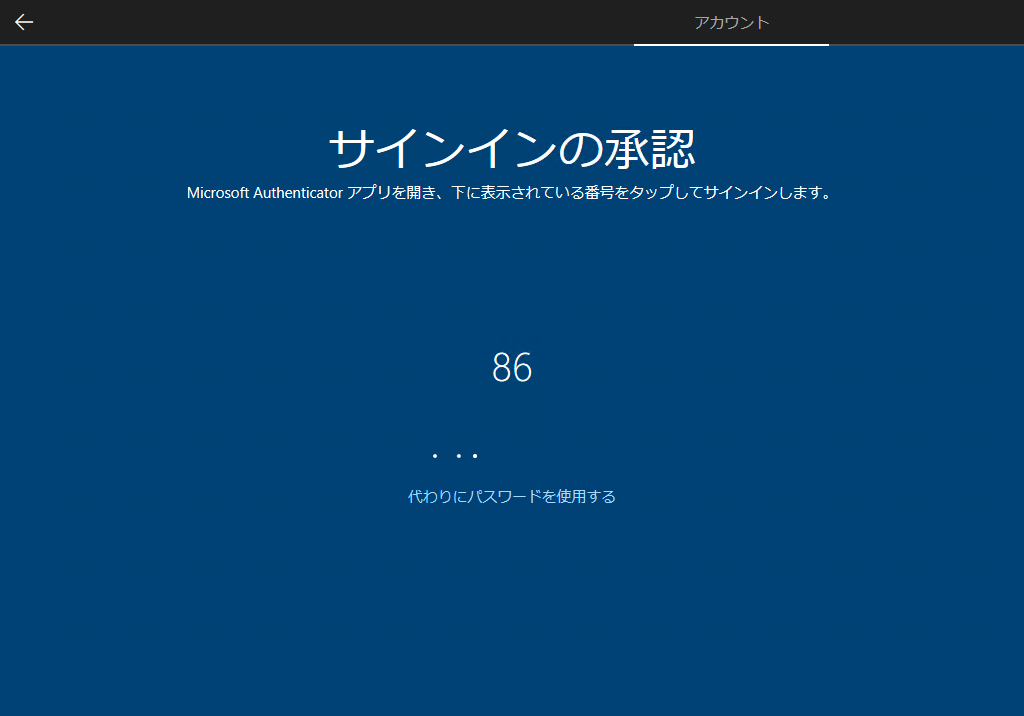The height and width of the screenshot is (716, 1024).
Task: Click the displayed number 86
Action: [512, 367]
